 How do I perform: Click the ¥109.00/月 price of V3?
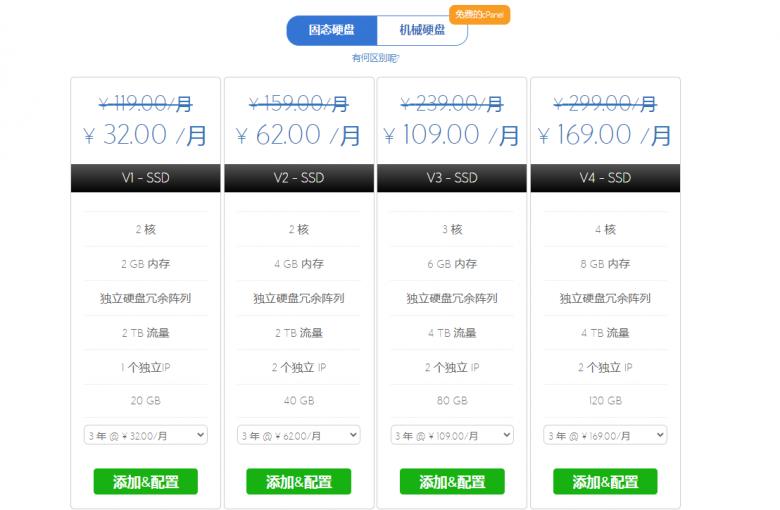(x=452, y=134)
